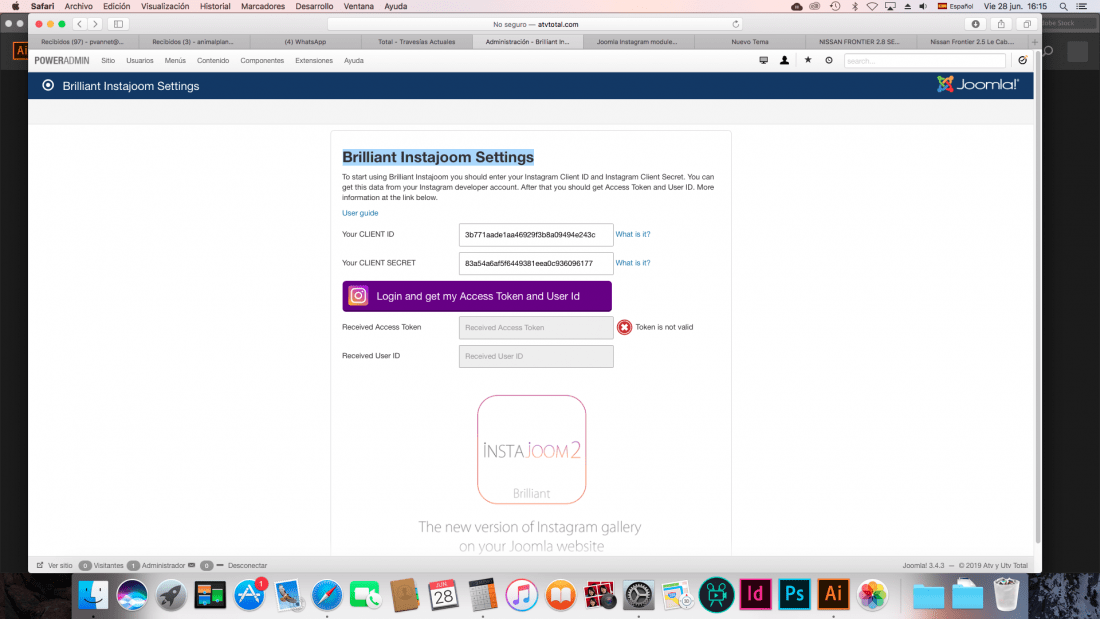1100x619 pixels.
Task: Click the Instajoom 2 Brilliant logo image
Action: 531,449
